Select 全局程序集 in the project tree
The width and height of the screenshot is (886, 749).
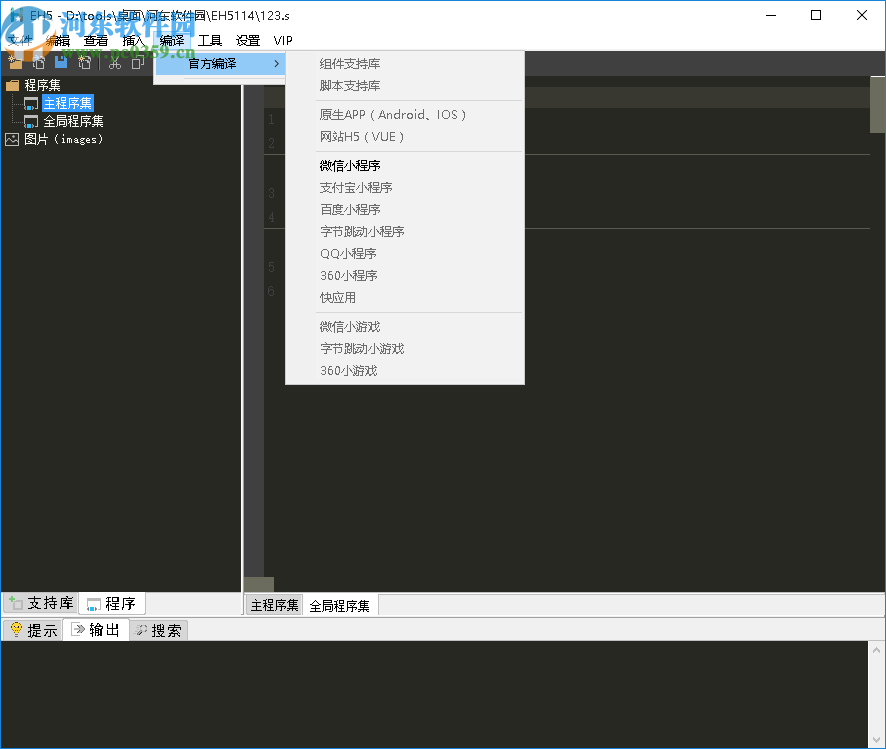point(73,121)
